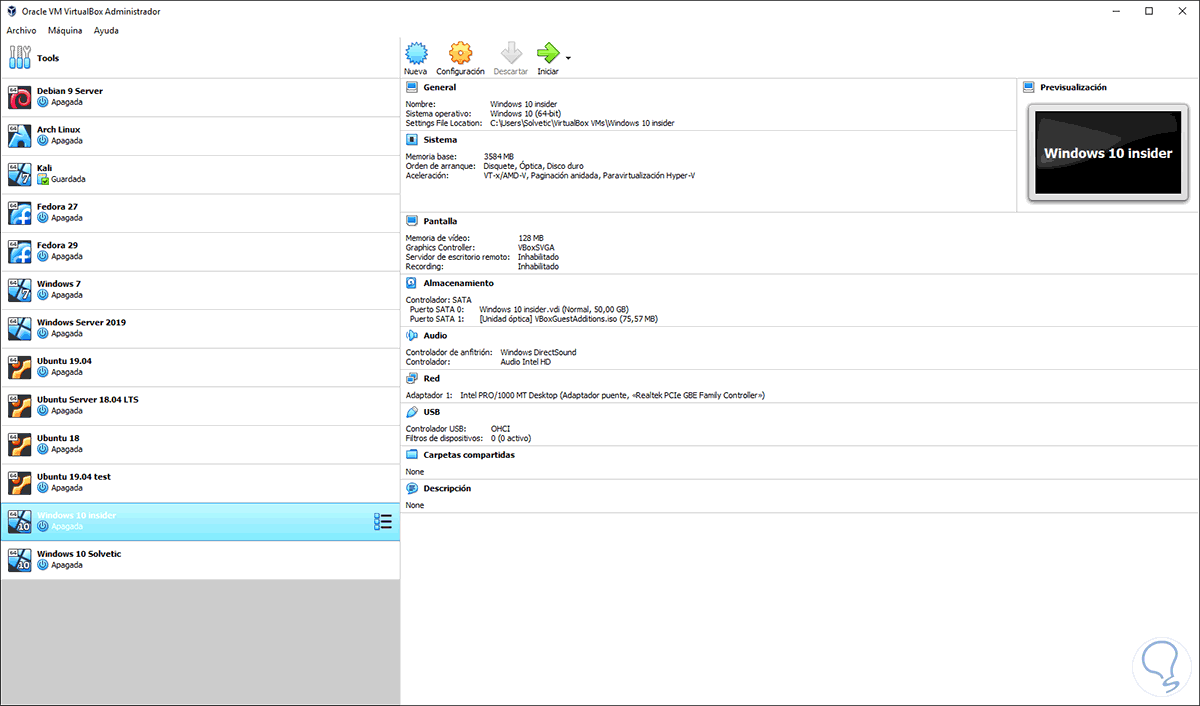Click the Previsualización panel title
The width and height of the screenshot is (1200, 706).
click(1074, 88)
